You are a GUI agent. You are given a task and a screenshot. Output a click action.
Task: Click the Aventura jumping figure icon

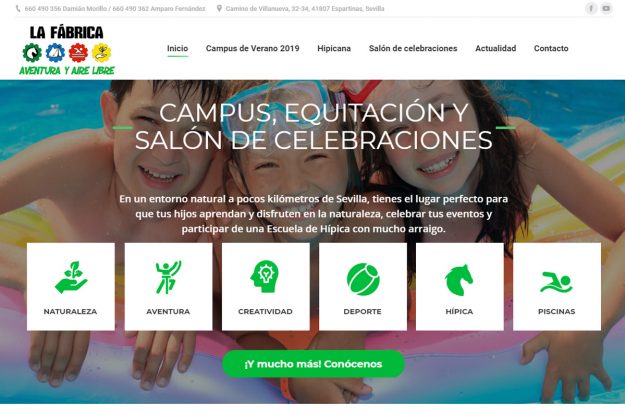click(x=168, y=277)
